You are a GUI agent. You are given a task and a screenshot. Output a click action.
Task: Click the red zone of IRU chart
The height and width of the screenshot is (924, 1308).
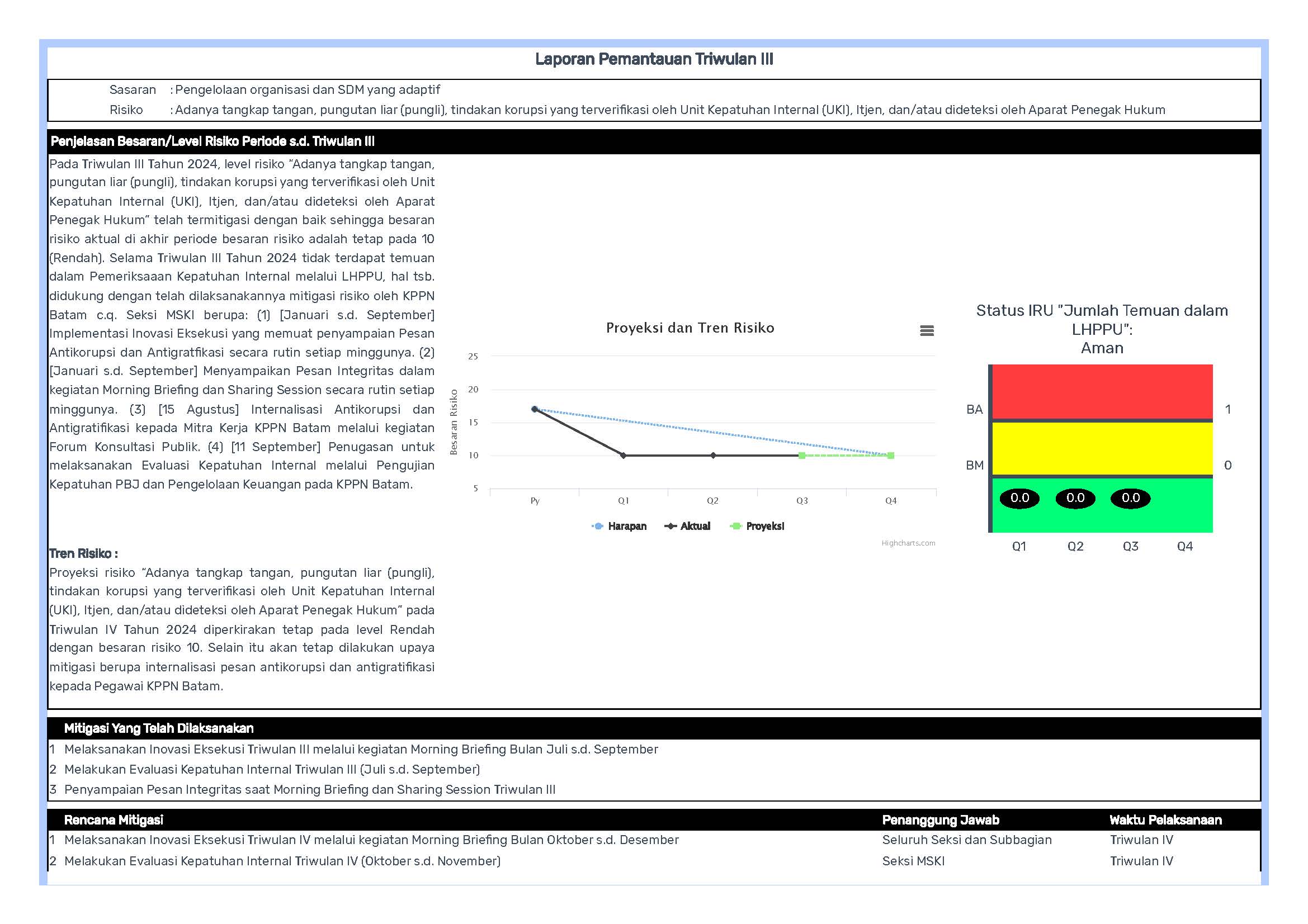tap(1102, 392)
